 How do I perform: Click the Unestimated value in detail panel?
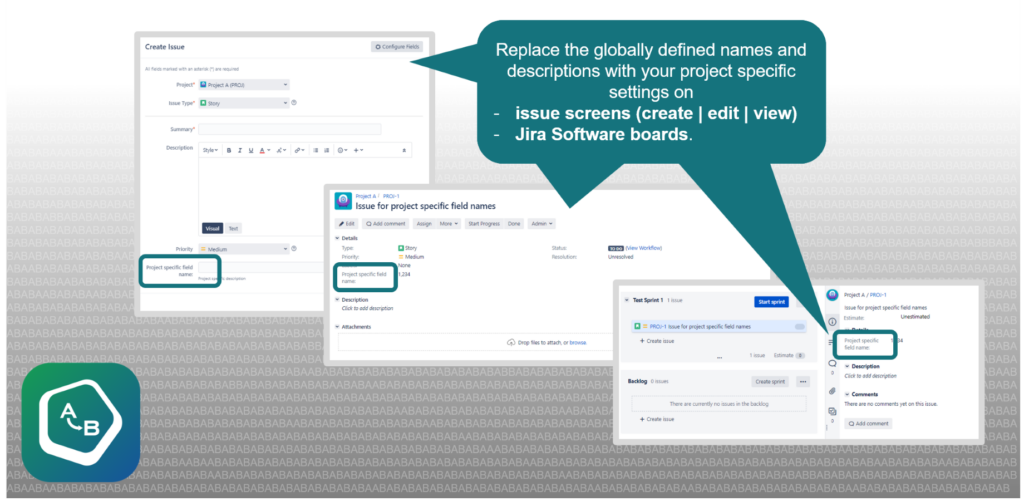[x=915, y=317]
